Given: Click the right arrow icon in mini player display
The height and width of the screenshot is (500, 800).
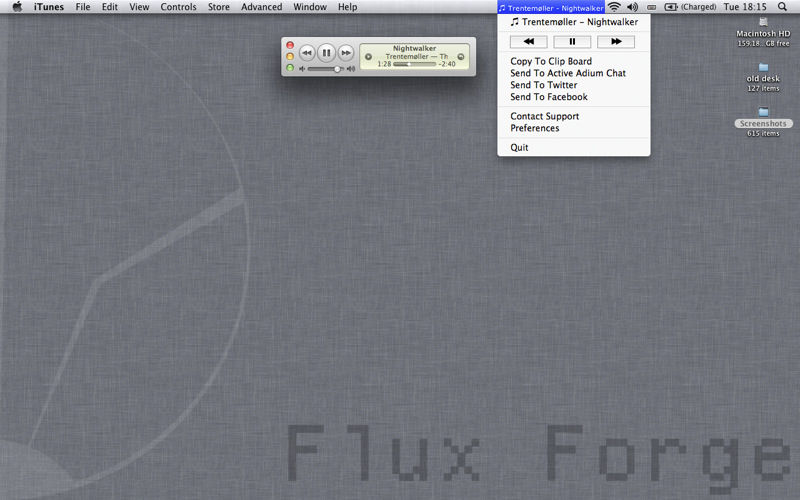Looking at the screenshot, I should click(461, 57).
